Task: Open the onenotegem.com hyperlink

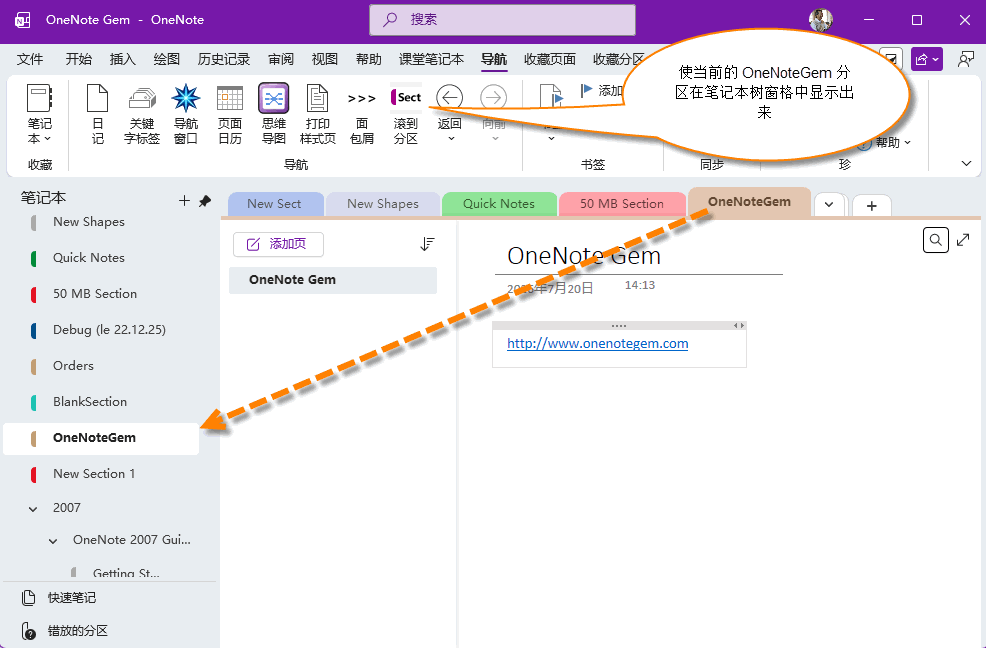Action: pyautogui.click(x=597, y=344)
